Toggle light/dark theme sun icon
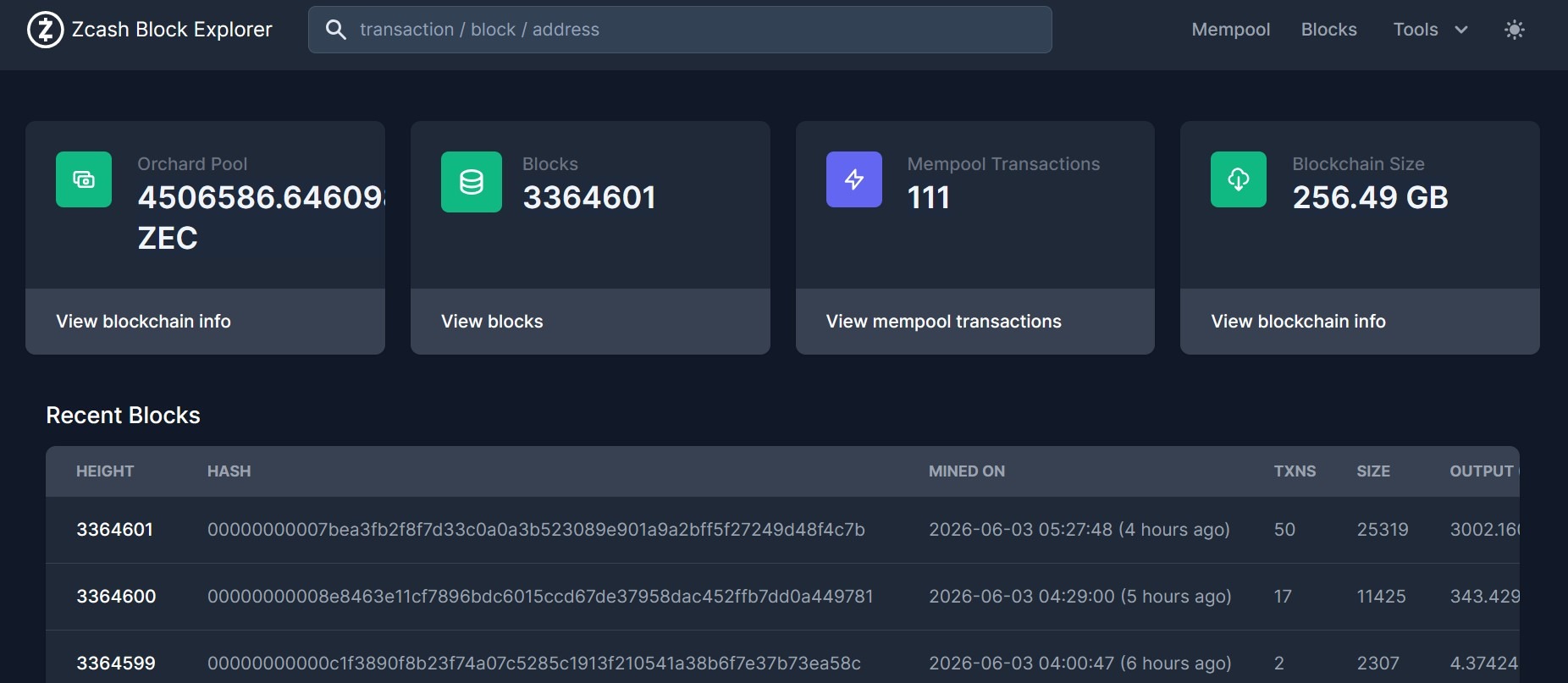The image size is (1568, 683). coord(1514,30)
